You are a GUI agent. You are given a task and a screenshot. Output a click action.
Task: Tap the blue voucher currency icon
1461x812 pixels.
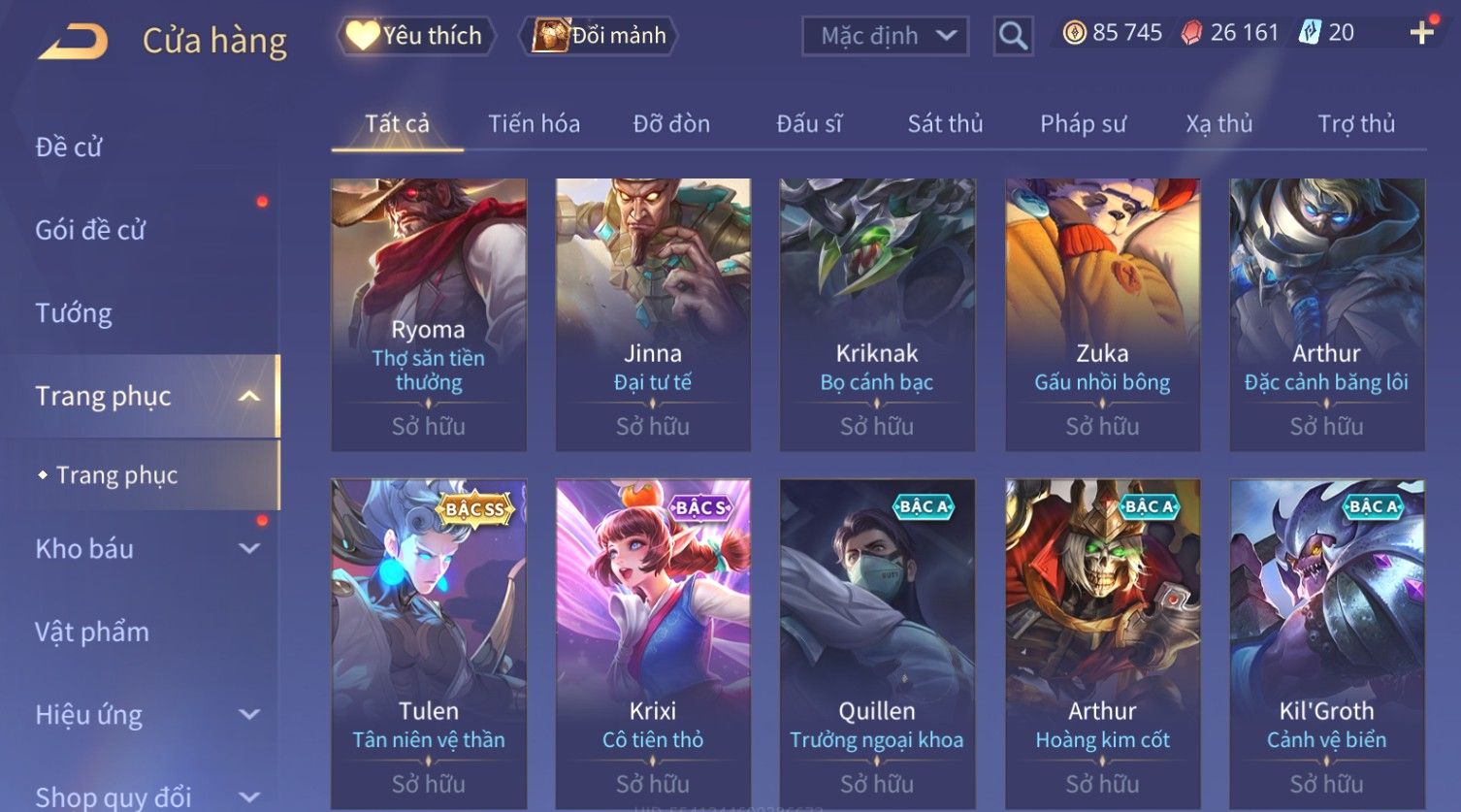1310,33
